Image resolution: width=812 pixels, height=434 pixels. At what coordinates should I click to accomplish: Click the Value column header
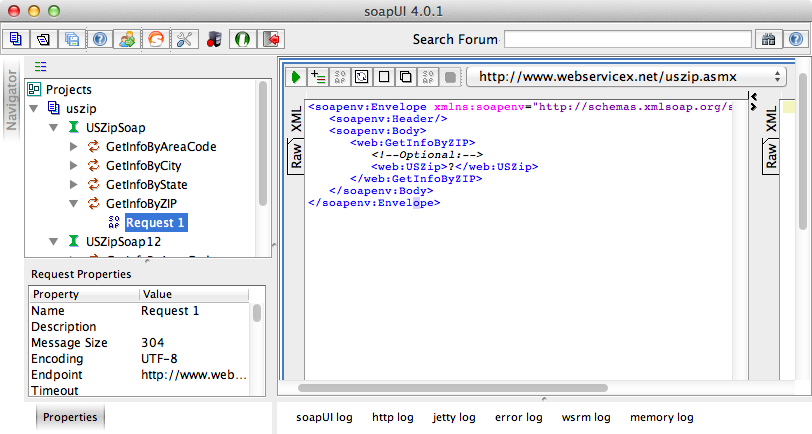(195, 294)
